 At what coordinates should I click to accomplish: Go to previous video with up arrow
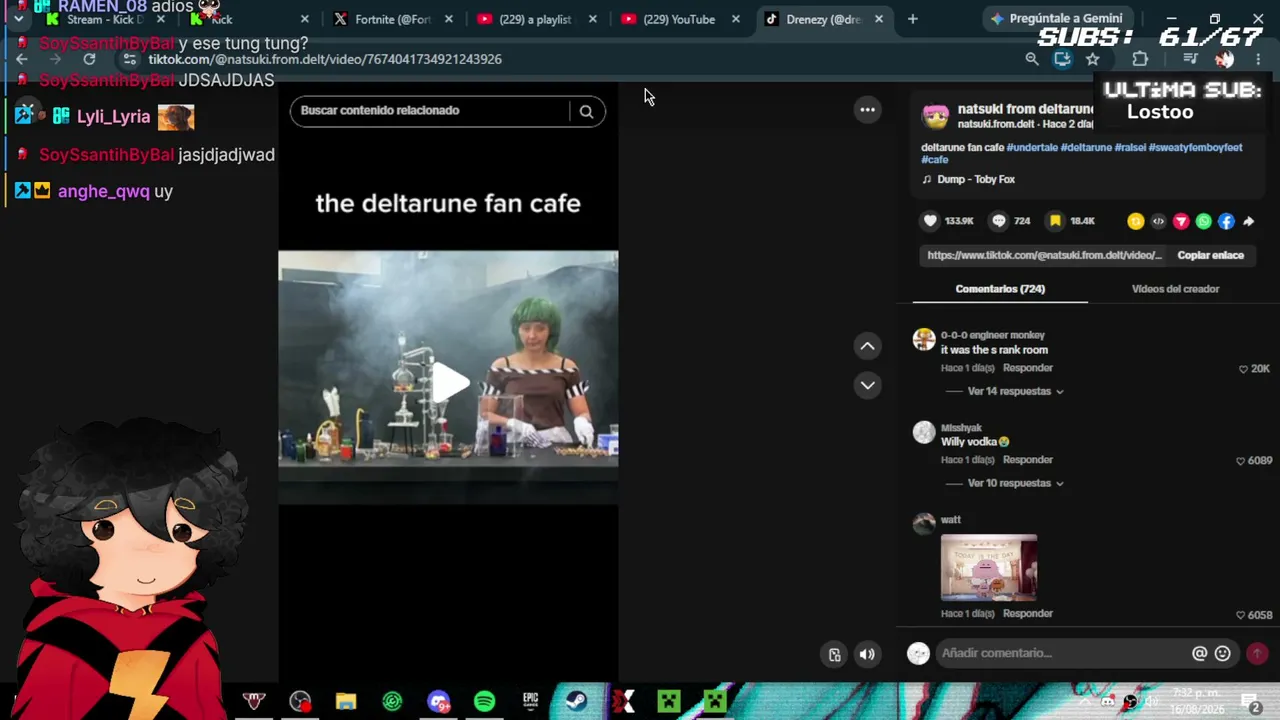pyautogui.click(x=867, y=346)
